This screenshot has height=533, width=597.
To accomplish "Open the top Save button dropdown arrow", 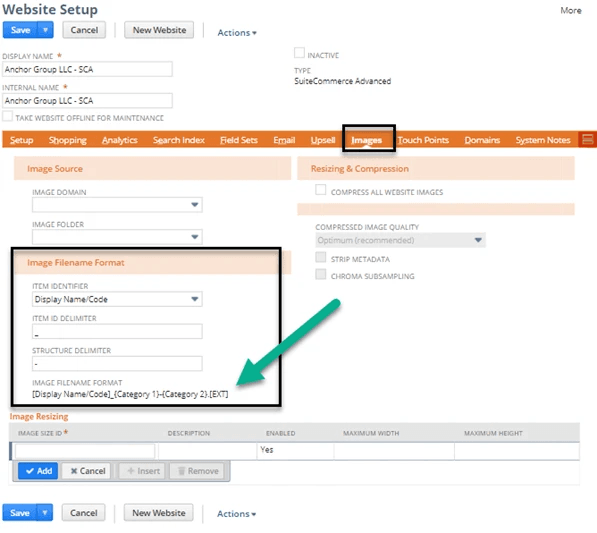I will pyautogui.click(x=45, y=30).
